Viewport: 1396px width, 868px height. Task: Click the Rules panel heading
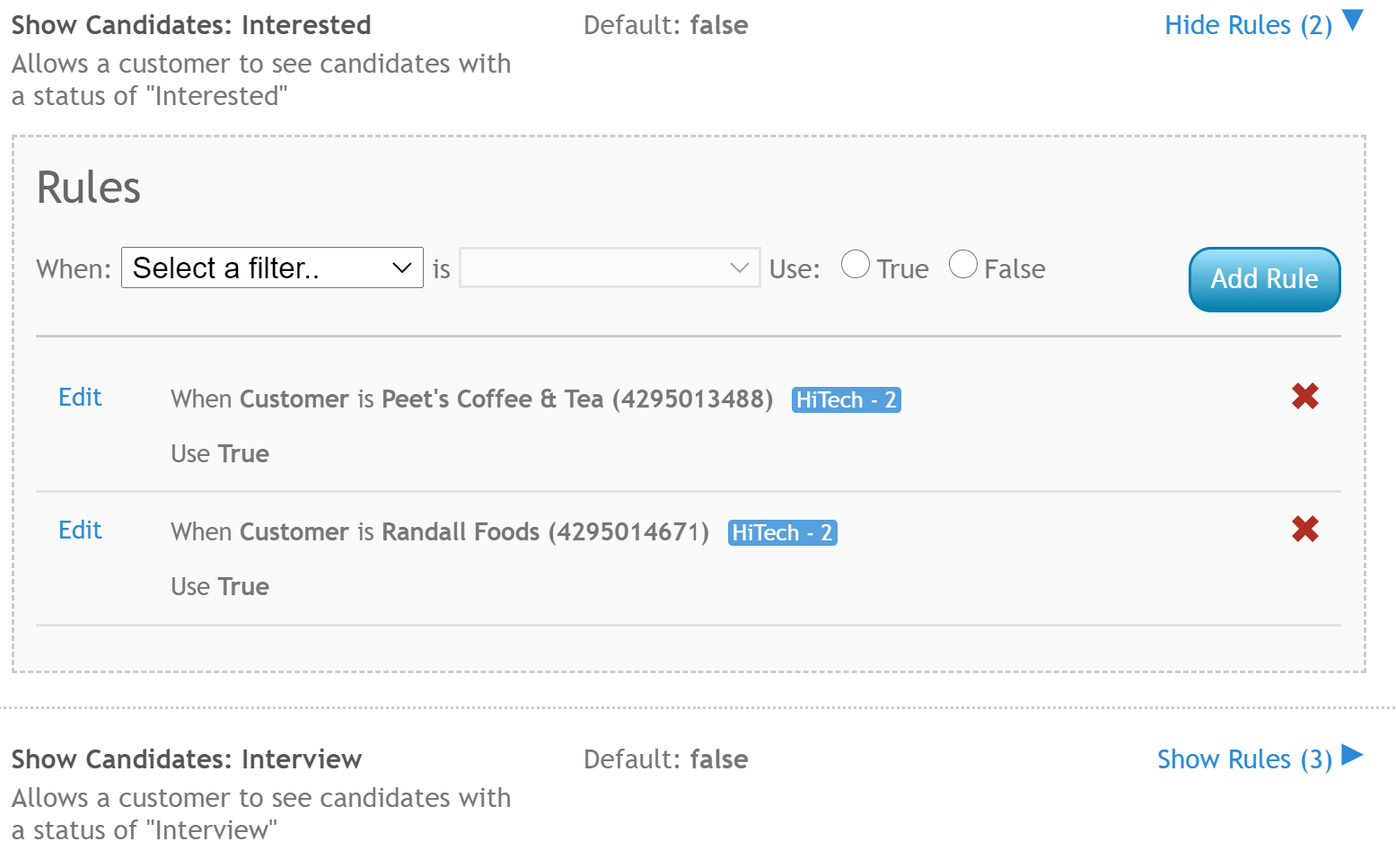[89, 188]
